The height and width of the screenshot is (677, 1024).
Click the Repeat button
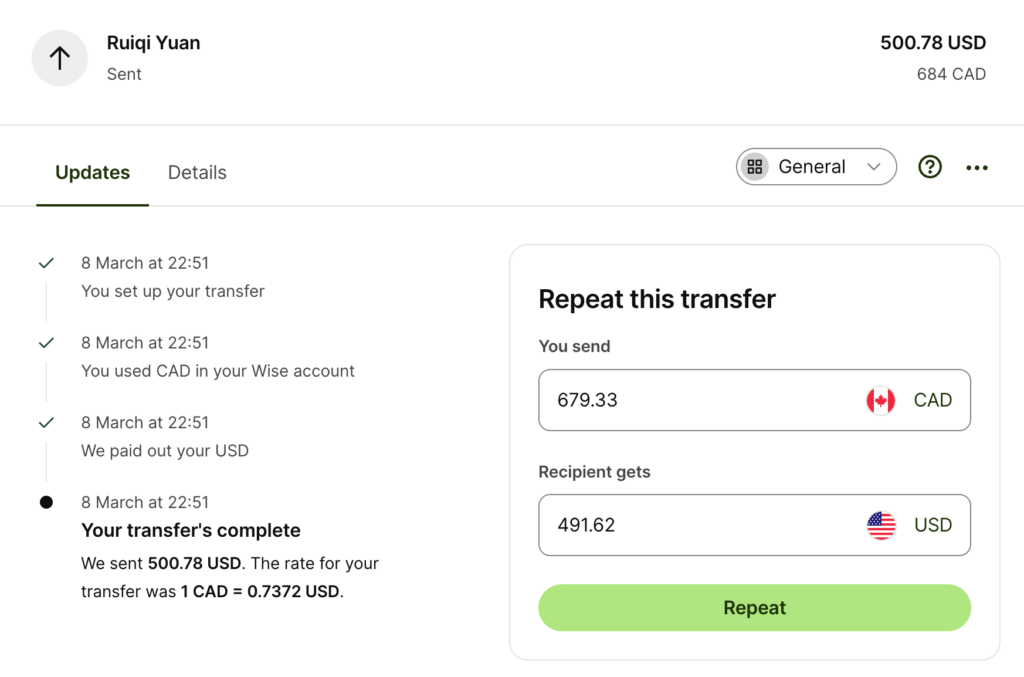click(754, 607)
